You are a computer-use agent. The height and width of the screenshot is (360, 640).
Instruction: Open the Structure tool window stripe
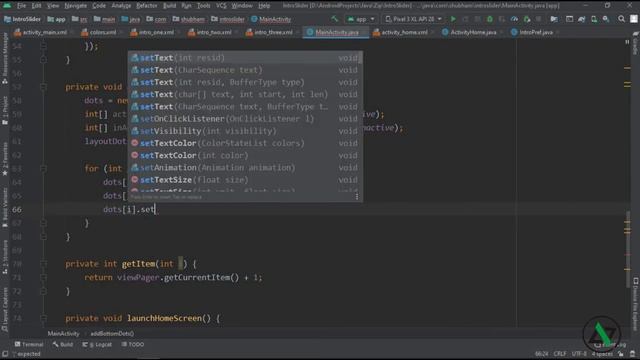point(5,257)
